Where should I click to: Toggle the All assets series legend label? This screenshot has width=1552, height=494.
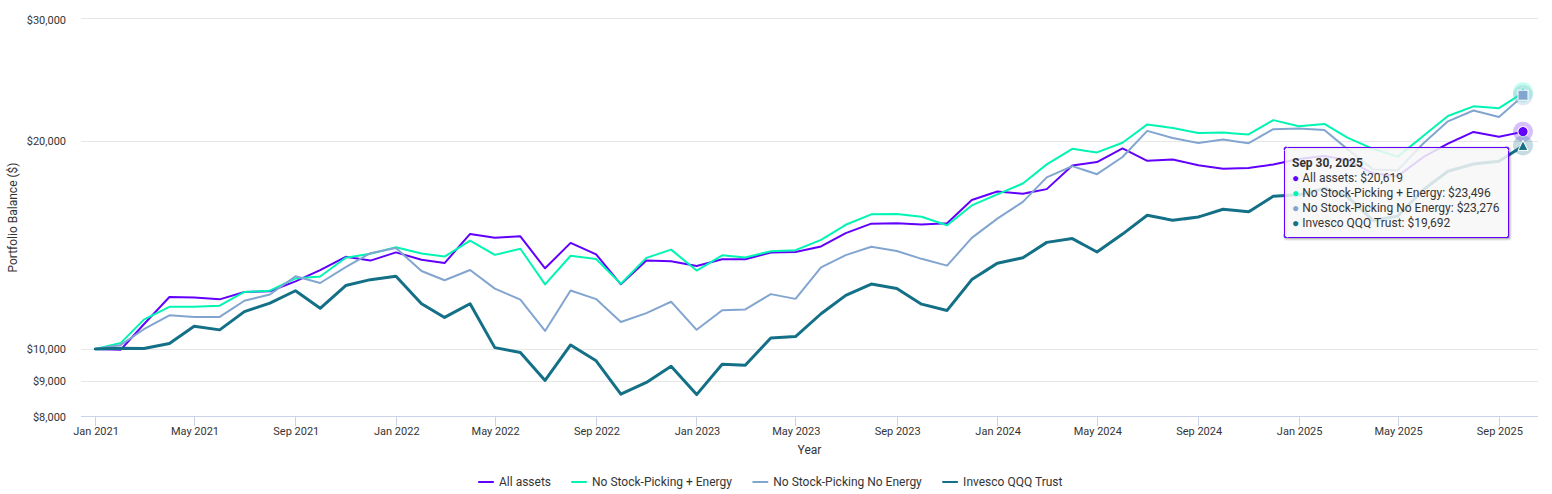(524, 482)
